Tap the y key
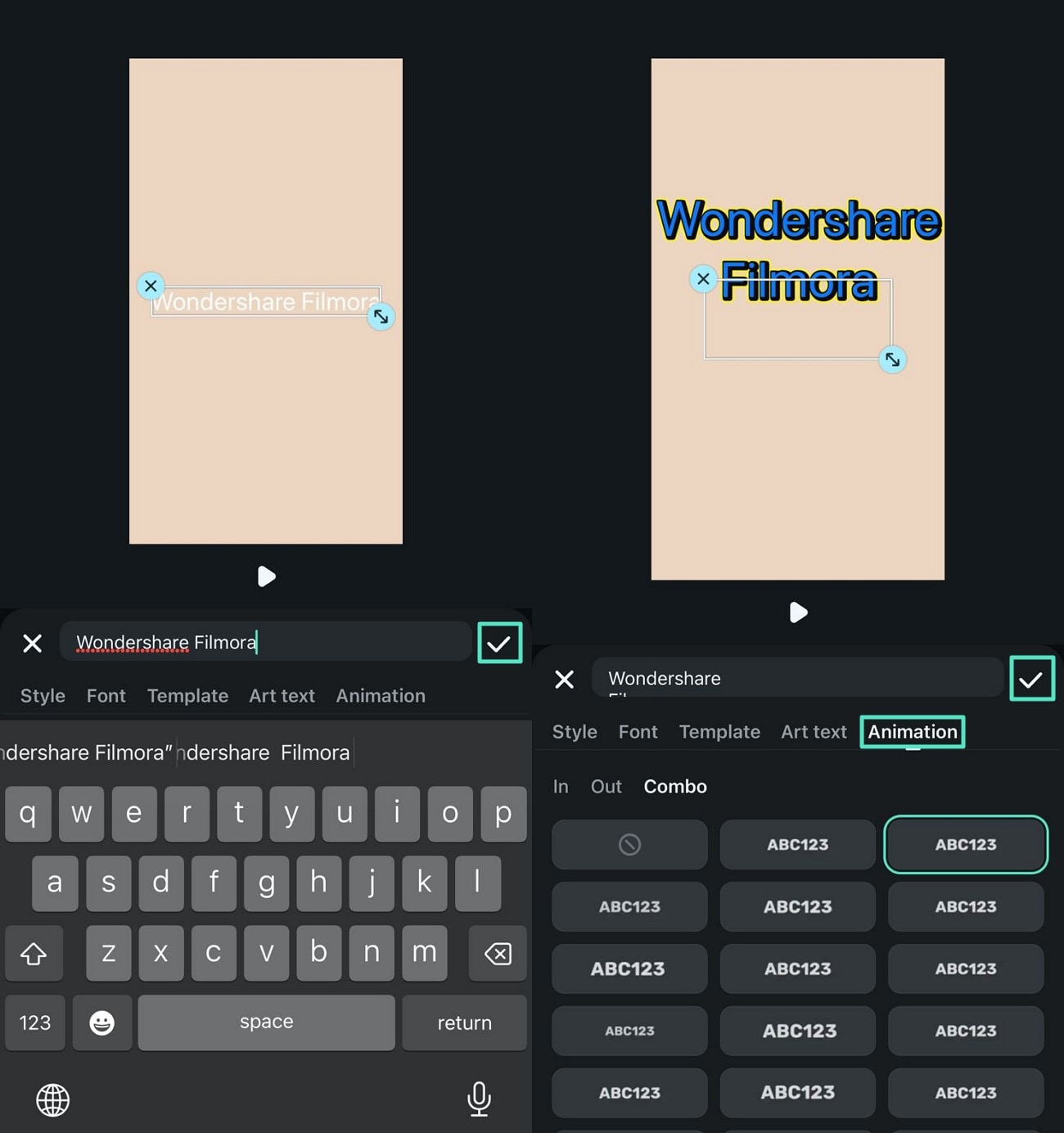The image size is (1064, 1133). coord(291,814)
